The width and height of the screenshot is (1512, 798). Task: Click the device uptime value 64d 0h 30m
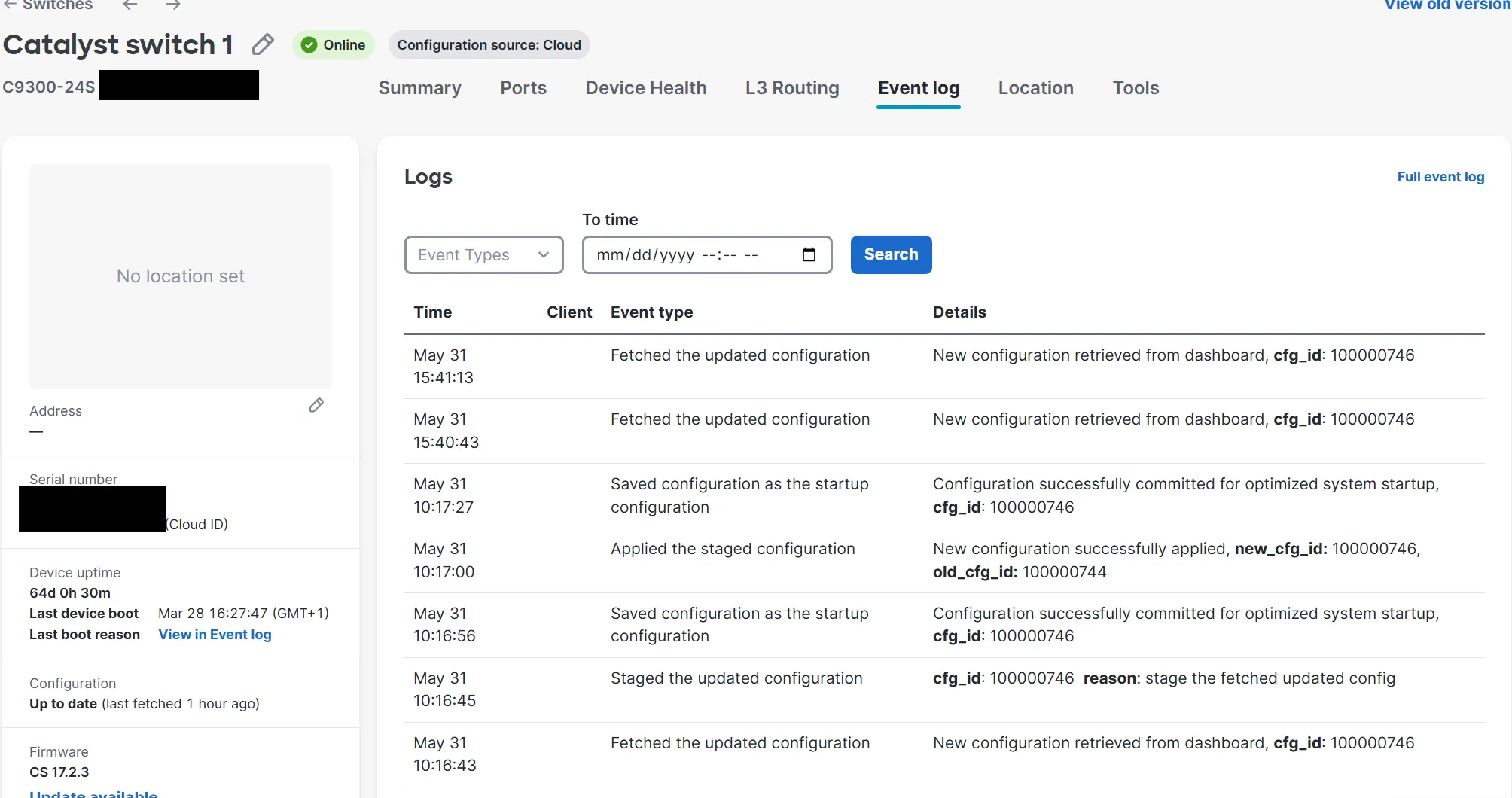pos(70,593)
